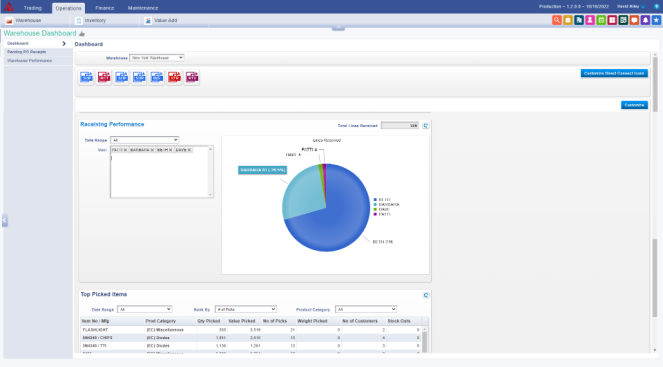The height and width of the screenshot is (367, 663).
Task: Collapse the top header with arrow
Action: tap(338, 27)
